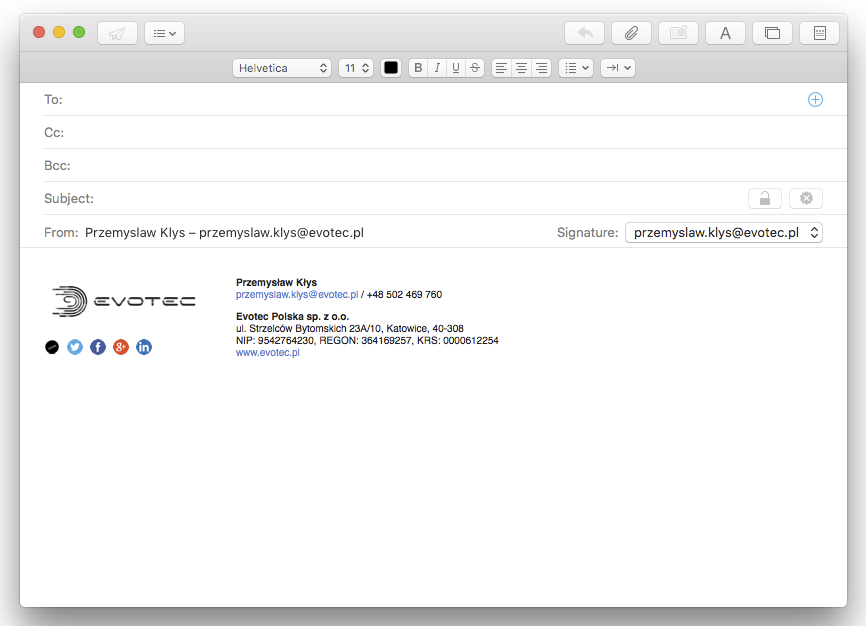Toggle italic text formatting
The width and height of the screenshot is (866, 626).
437,67
